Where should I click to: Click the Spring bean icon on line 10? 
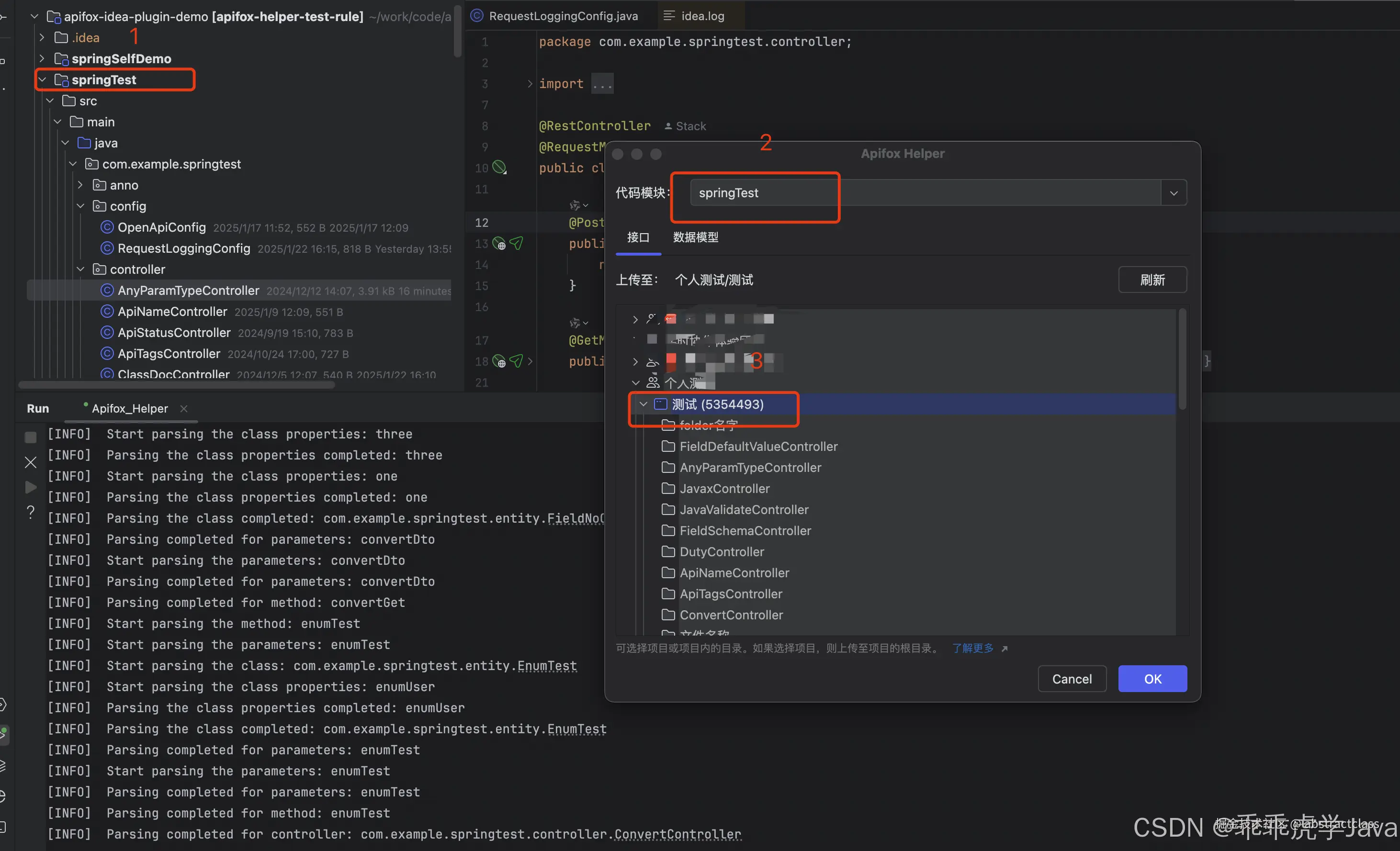click(x=499, y=167)
